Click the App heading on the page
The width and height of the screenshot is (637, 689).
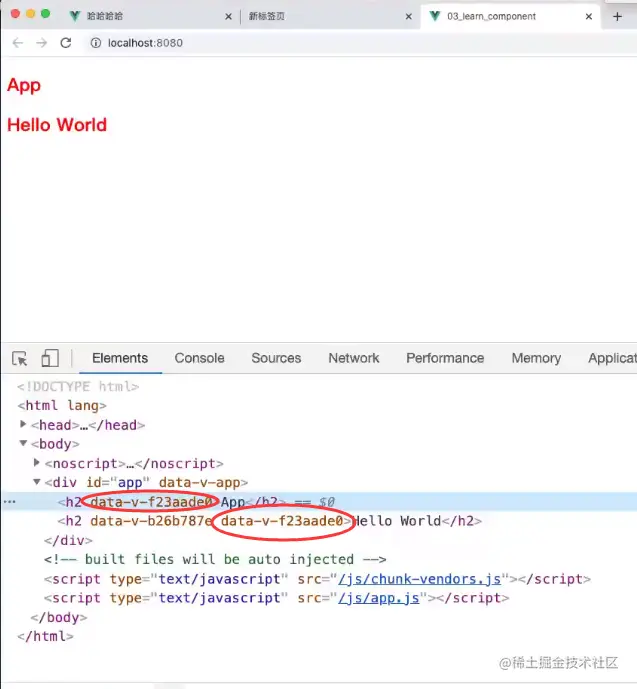[24, 85]
